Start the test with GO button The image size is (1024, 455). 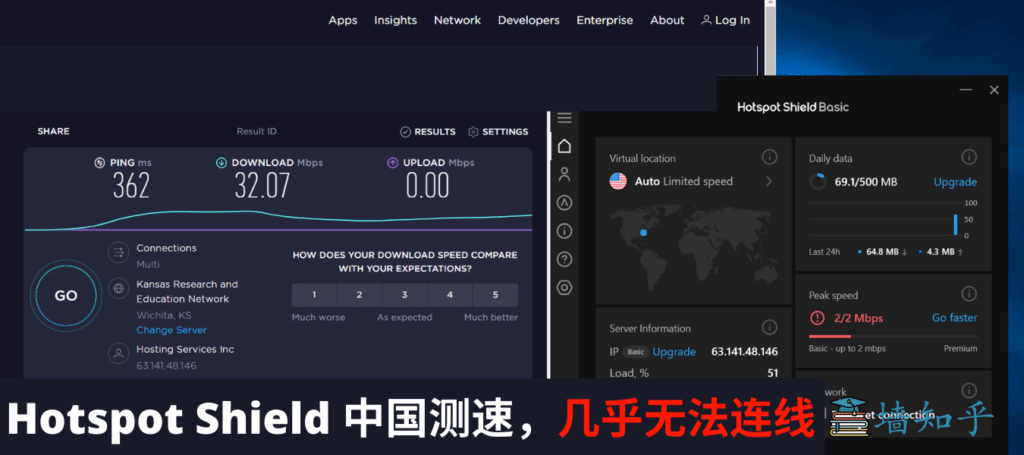pos(66,296)
